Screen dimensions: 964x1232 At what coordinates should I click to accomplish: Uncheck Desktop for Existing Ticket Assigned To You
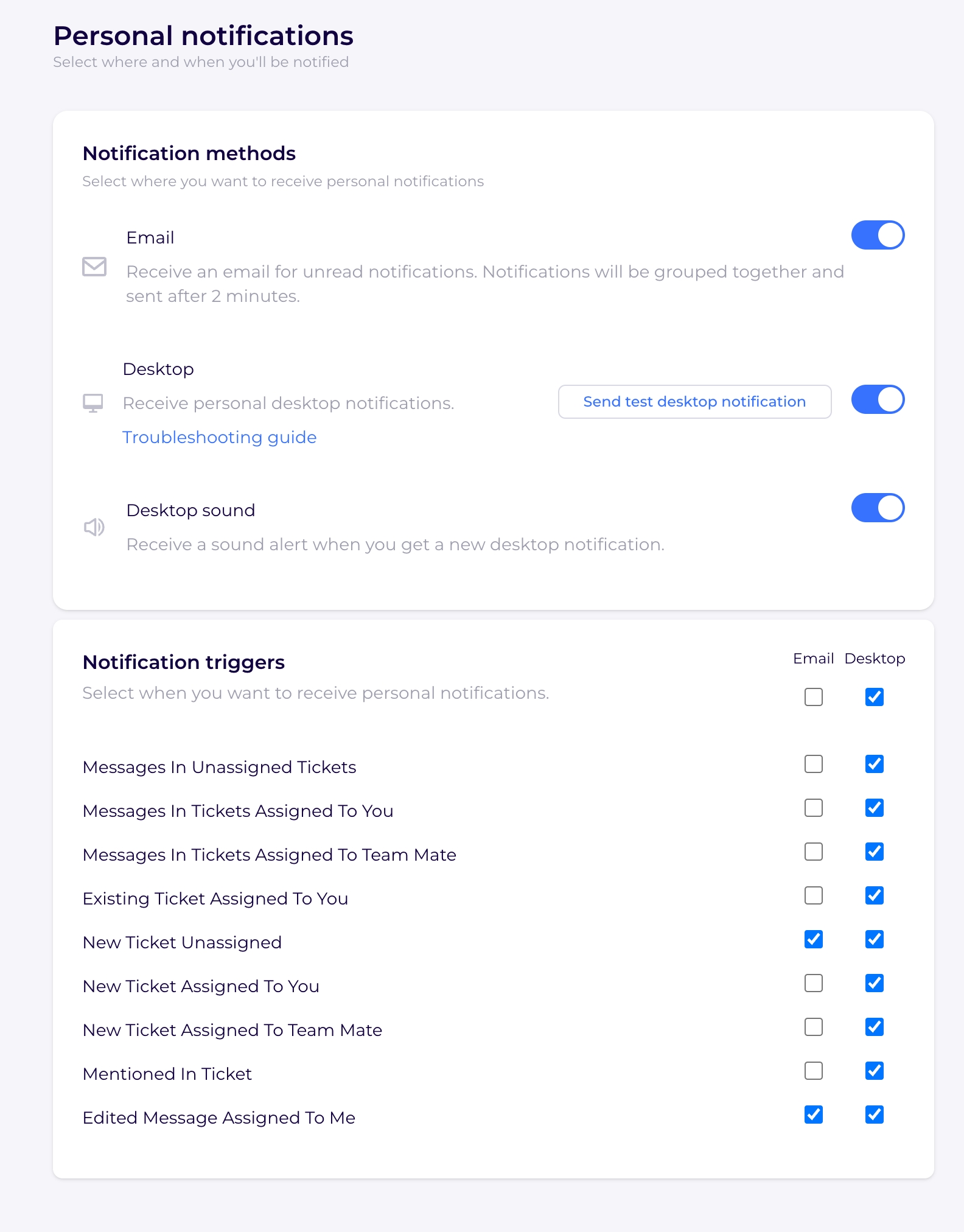874,895
